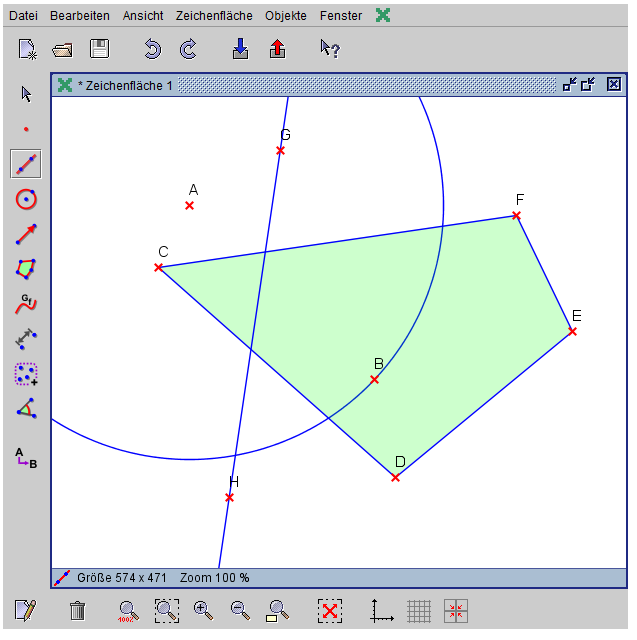Select the vector arrow tool

click(x=26, y=234)
